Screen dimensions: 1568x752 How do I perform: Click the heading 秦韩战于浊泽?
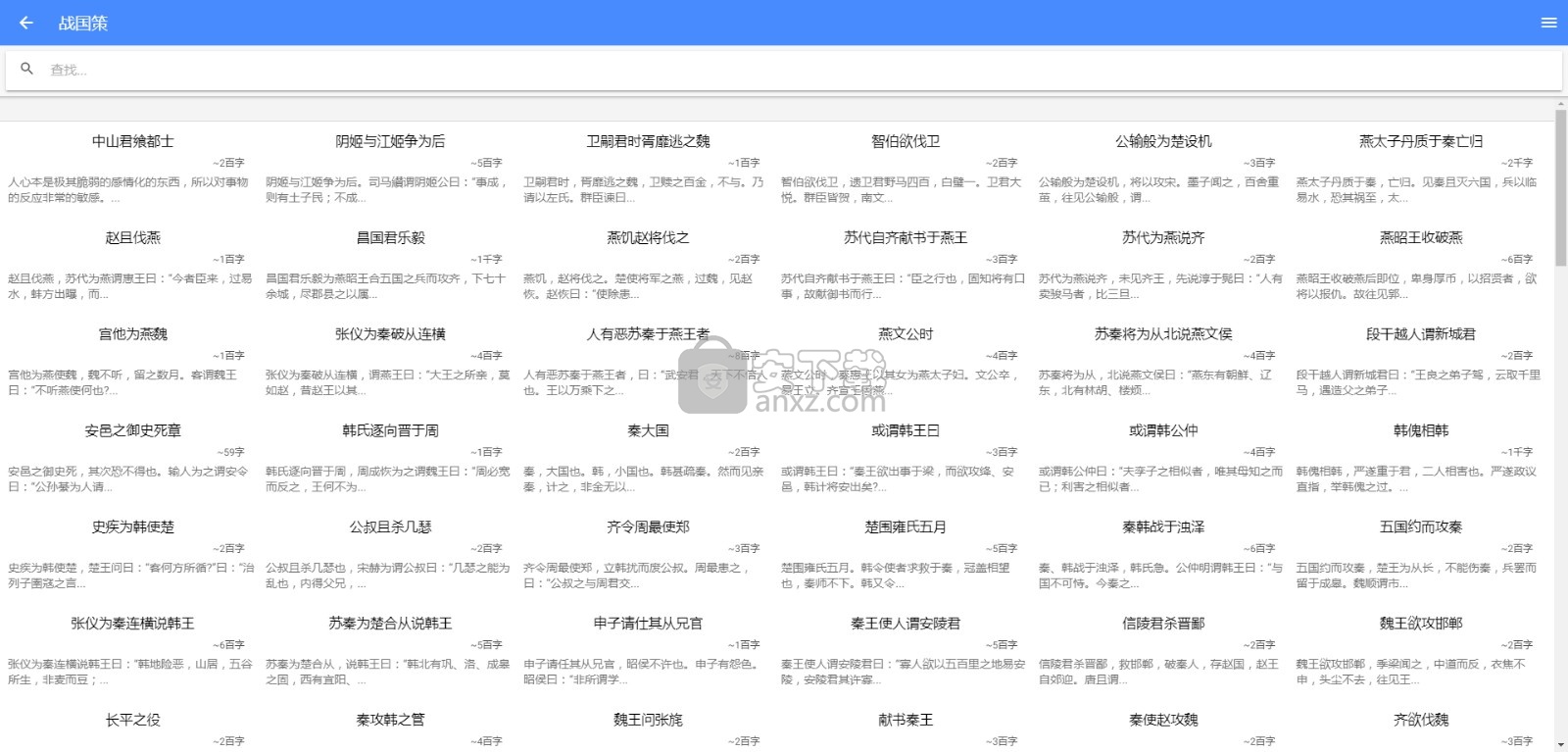click(x=1163, y=526)
